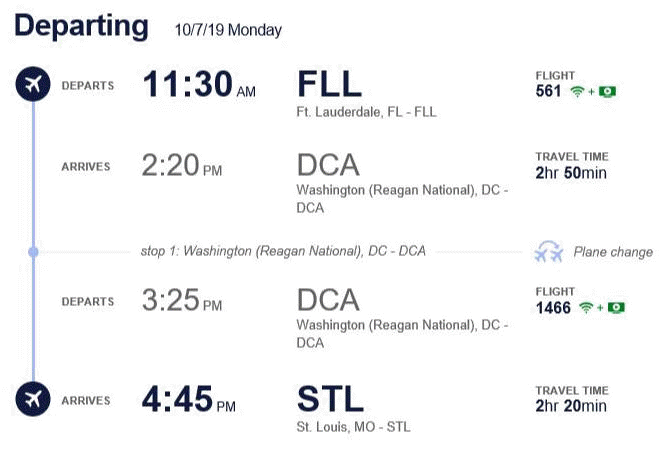Click the Plane change icon with two airplanes
Screen dimensions: 668x452
(549, 251)
